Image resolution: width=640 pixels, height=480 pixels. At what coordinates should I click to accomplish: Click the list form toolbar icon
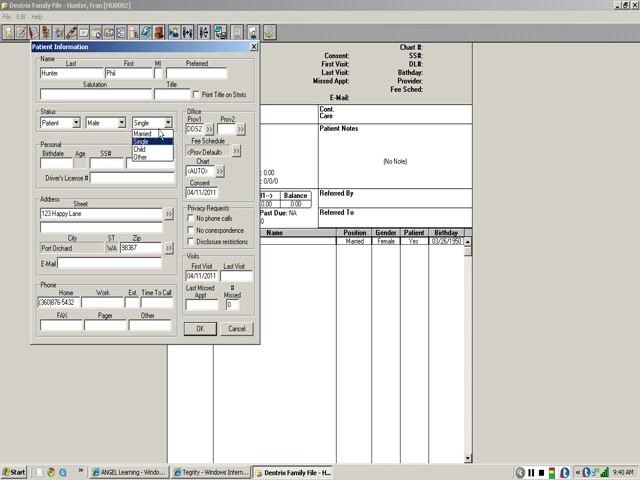(121, 32)
